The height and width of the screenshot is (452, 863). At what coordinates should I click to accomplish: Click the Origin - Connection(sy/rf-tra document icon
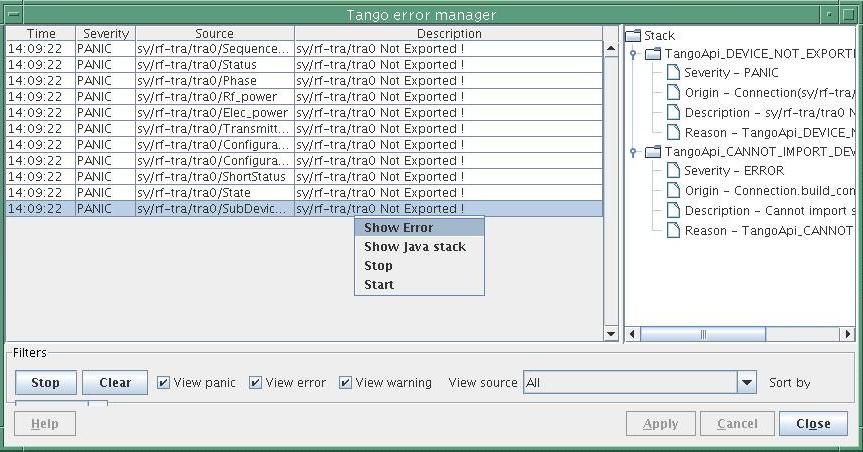673,92
